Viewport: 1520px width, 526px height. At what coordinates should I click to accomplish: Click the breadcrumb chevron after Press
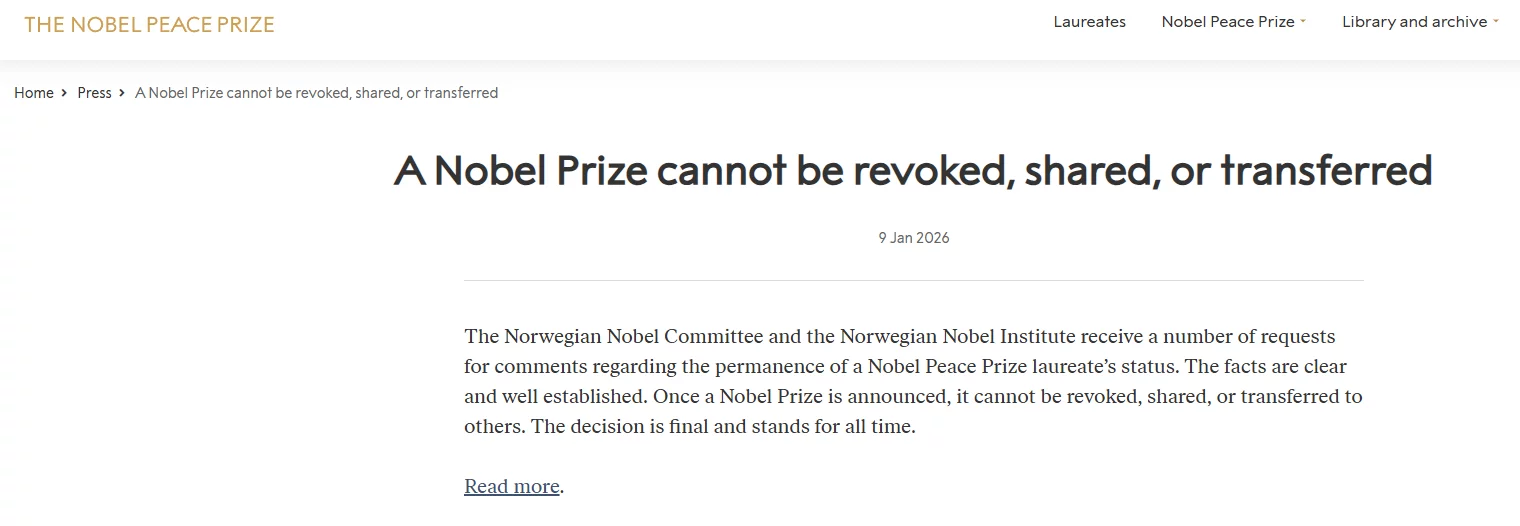pos(122,93)
